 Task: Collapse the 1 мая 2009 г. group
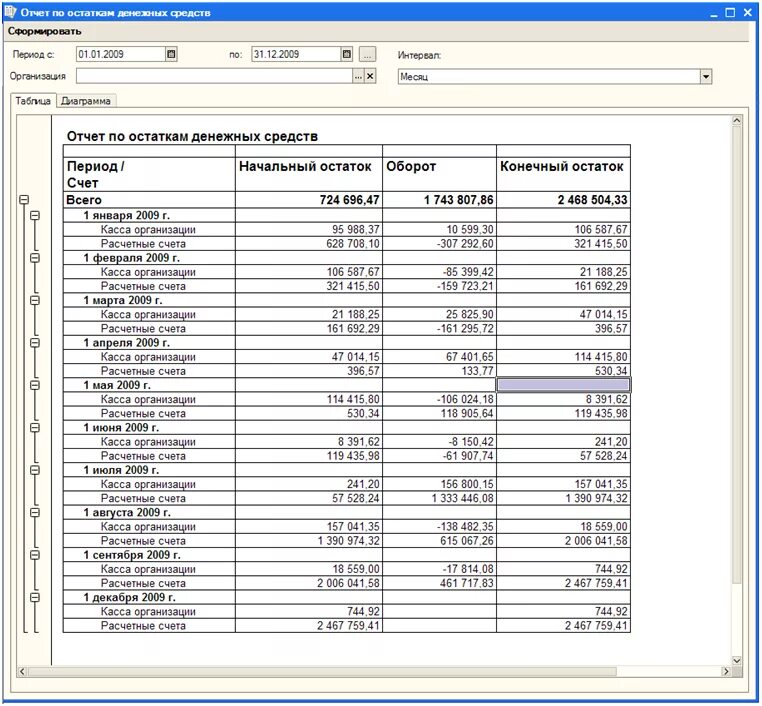click(35, 385)
